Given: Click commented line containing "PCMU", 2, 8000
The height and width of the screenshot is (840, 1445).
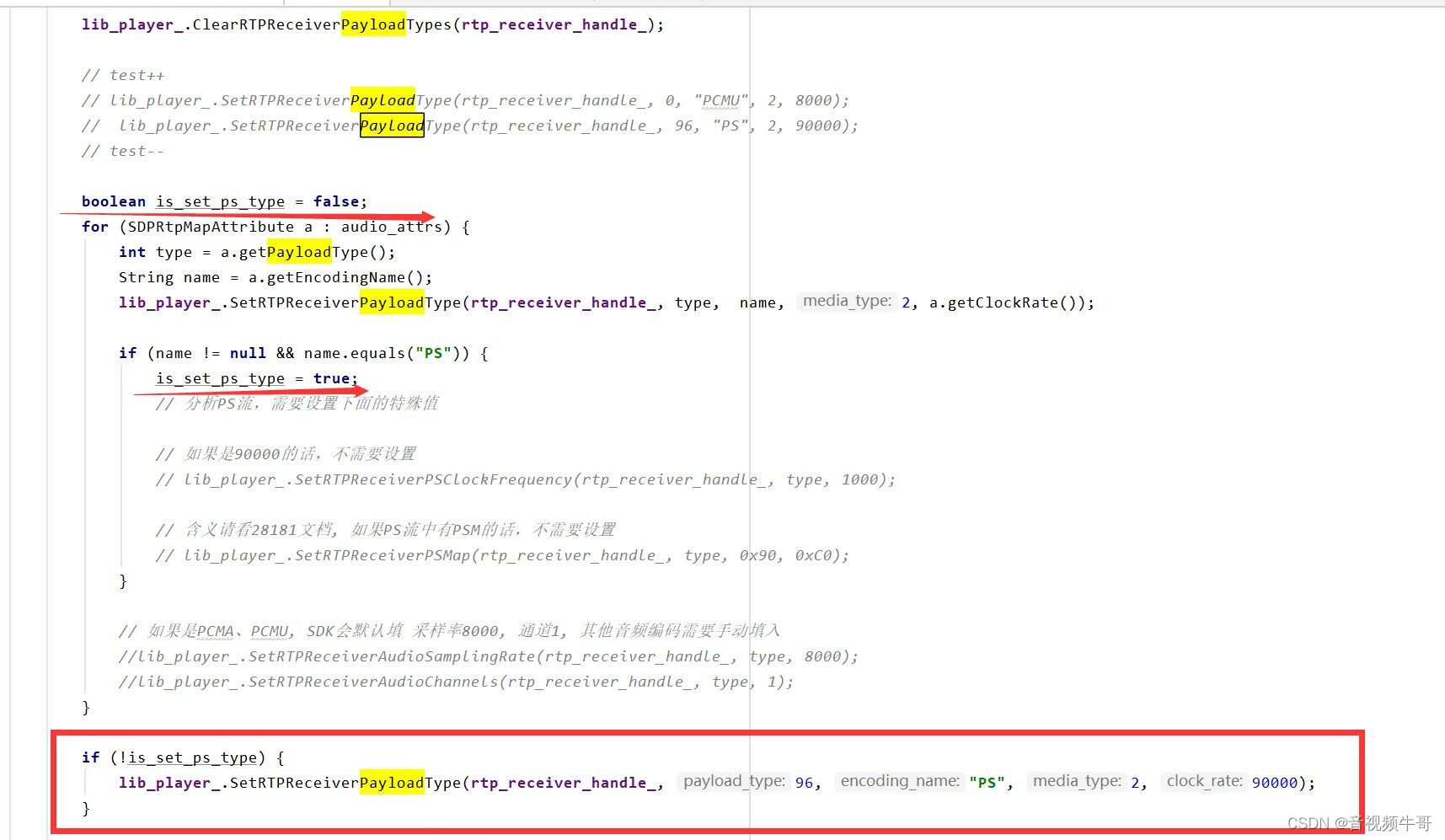Looking at the screenshot, I should pos(465,100).
